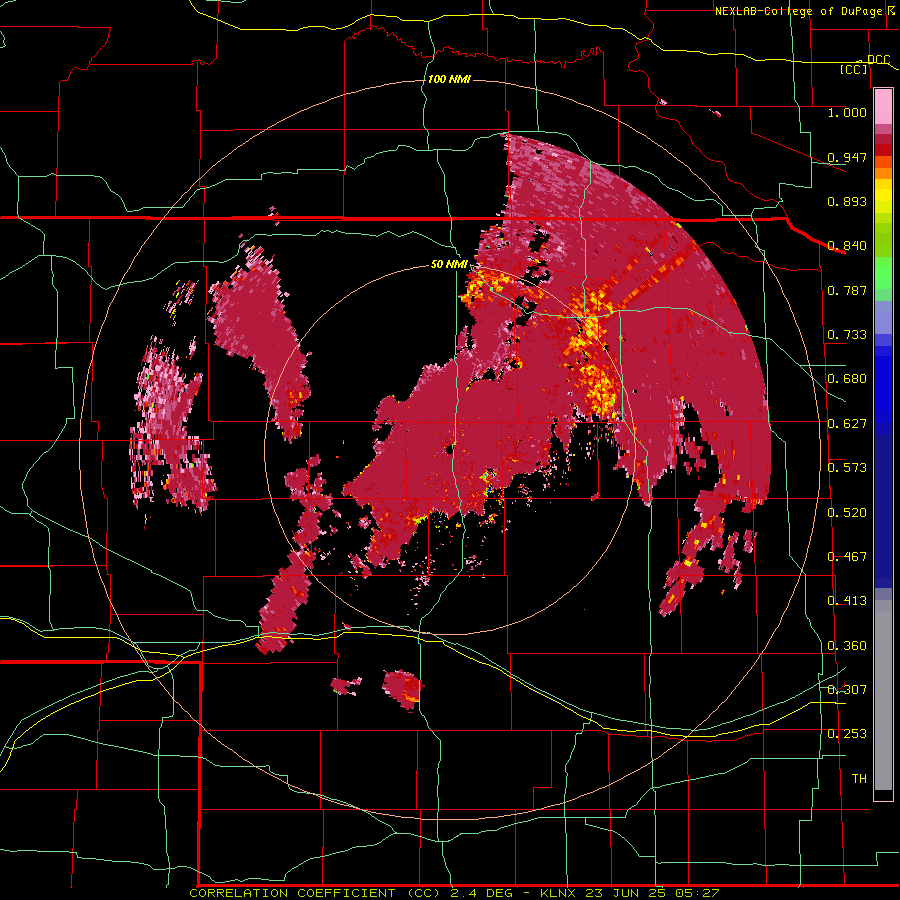900x900 pixels.
Task: Select the 0.520 scale value
Action: point(847,513)
